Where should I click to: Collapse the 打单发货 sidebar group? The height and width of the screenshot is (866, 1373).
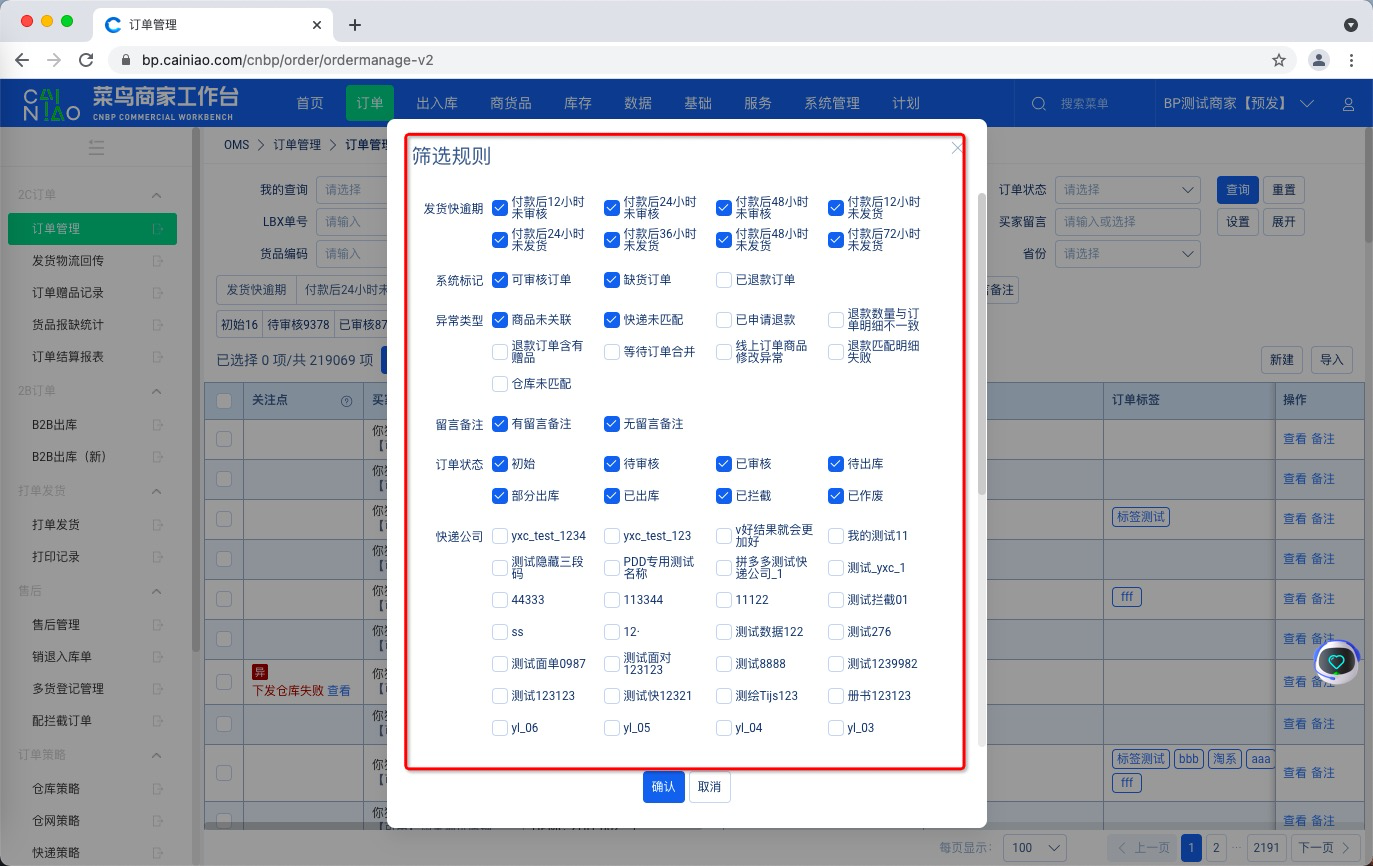click(157, 491)
